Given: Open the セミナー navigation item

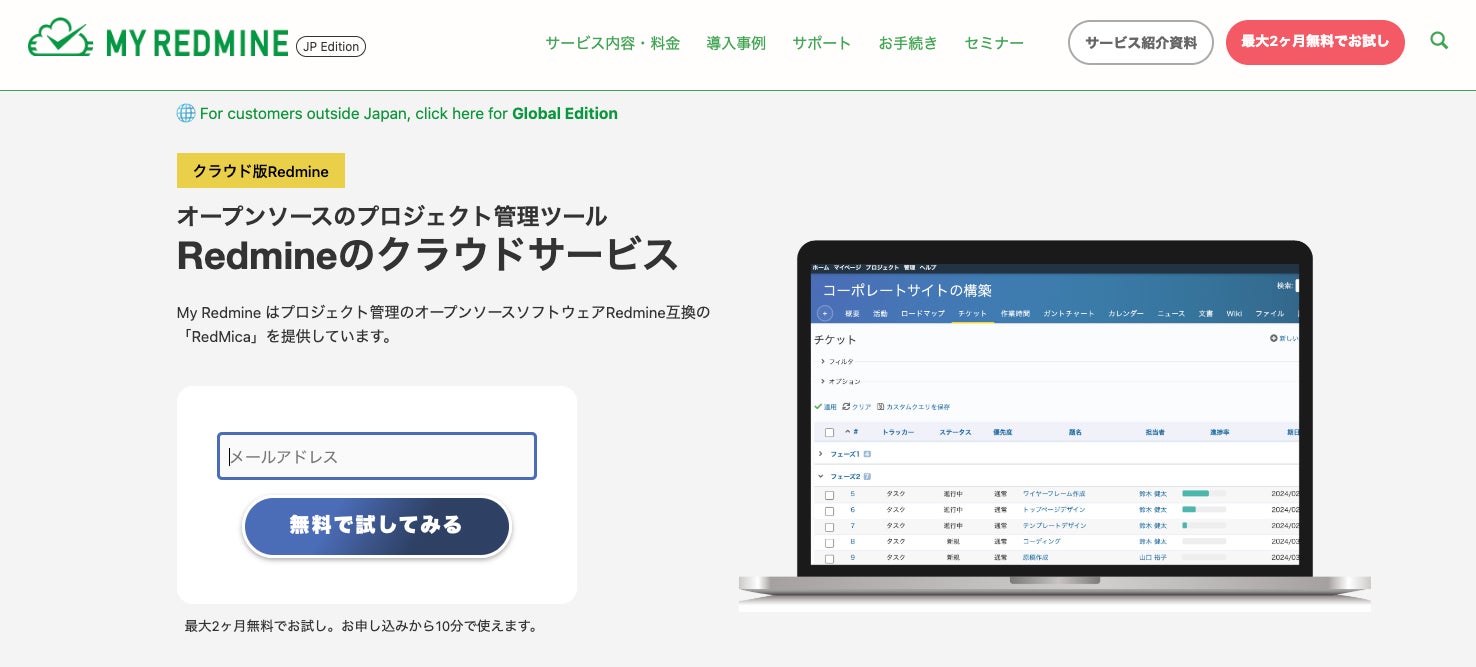Looking at the screenshot, I should [994, 43].
